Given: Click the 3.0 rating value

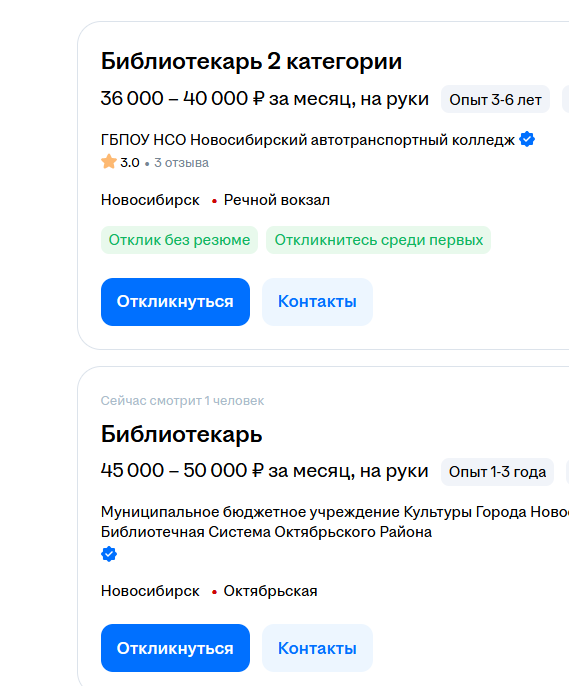Looking at the screenshot, I should (x=130, y=163).
